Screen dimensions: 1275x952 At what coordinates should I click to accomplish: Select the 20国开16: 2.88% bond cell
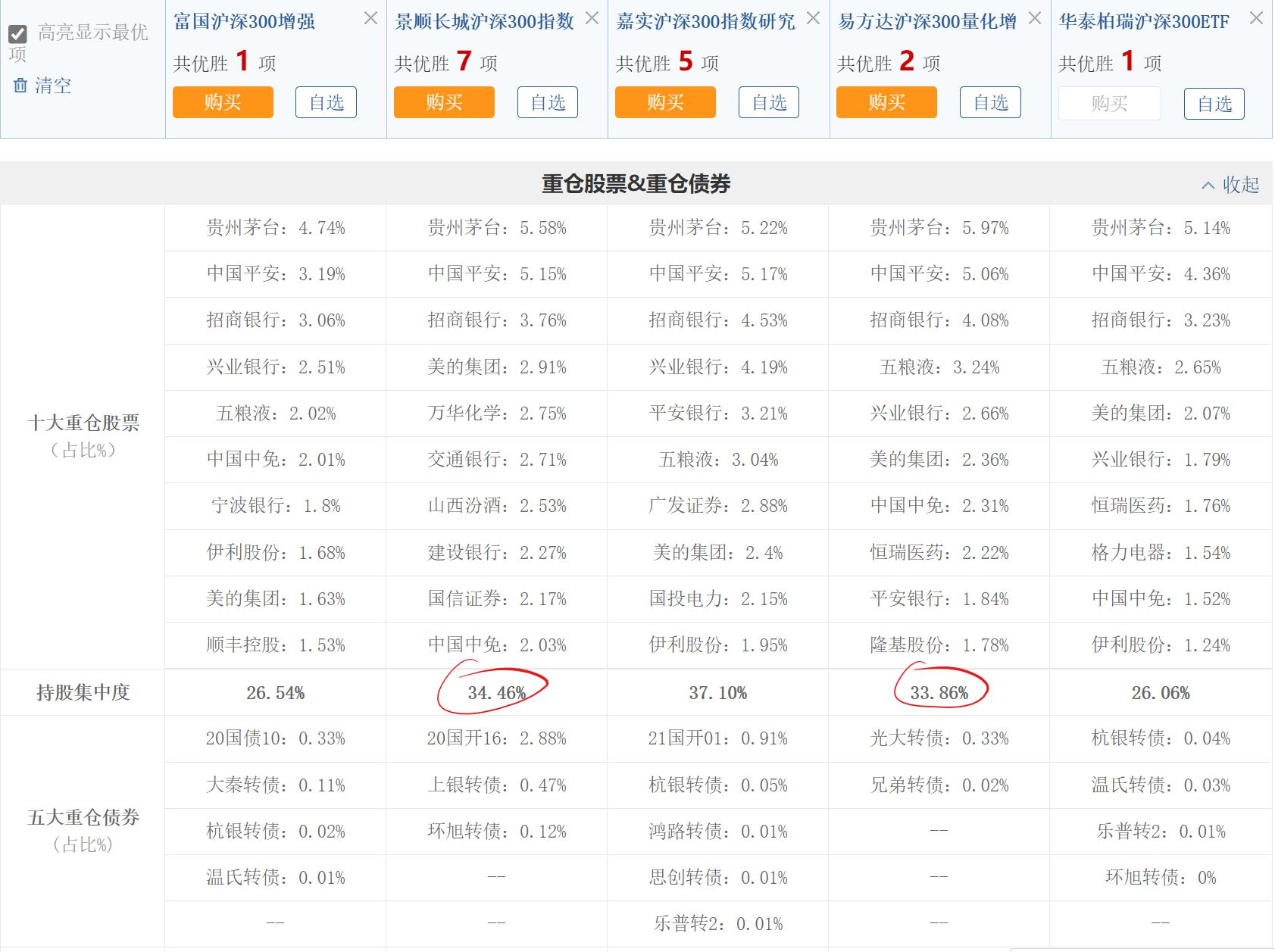click(497, 738)
